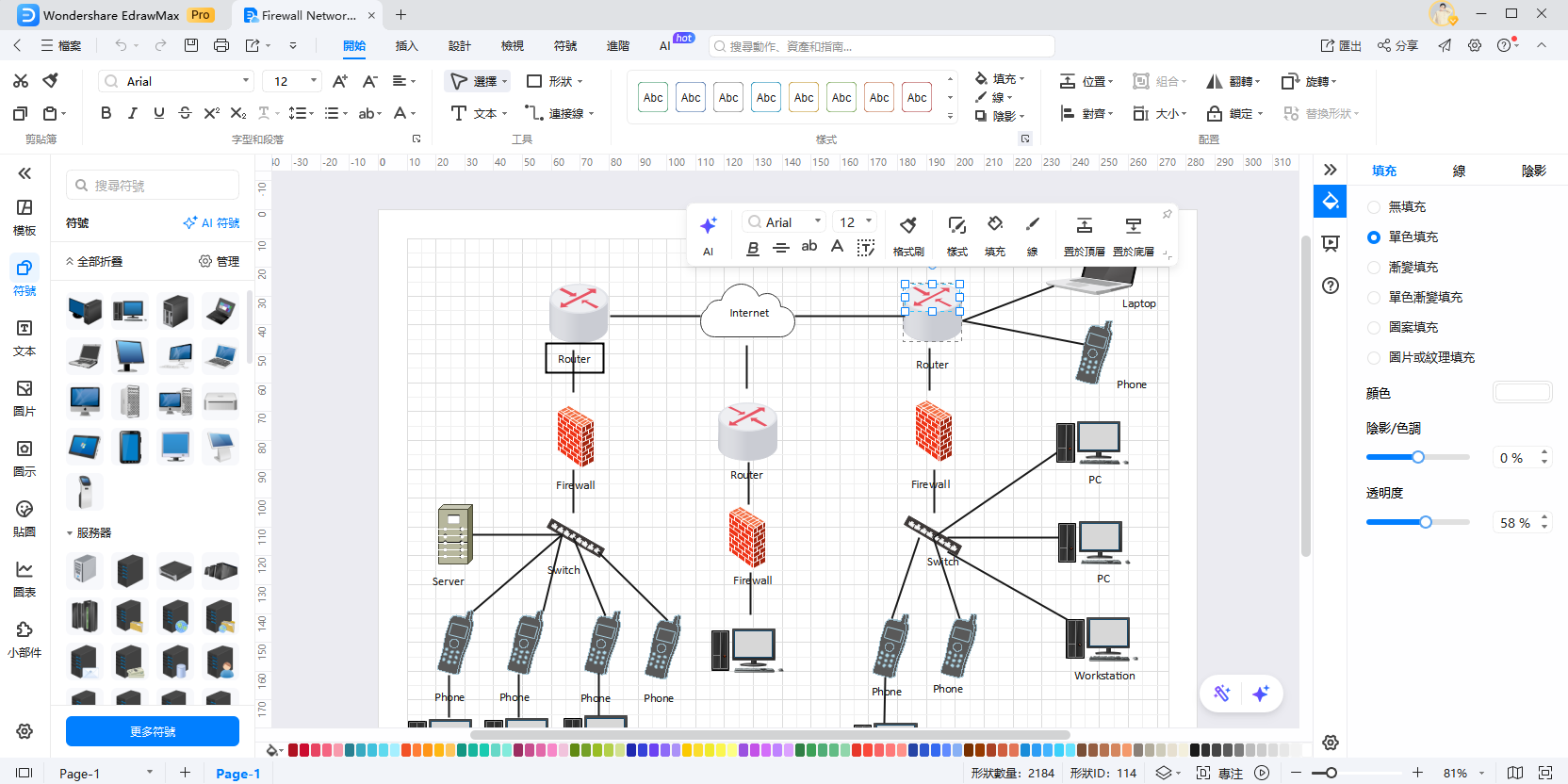The width and height of the screenshot is (1568, 784).
Task: Adjust the transparency slider handle
Action: point(1426,522)
